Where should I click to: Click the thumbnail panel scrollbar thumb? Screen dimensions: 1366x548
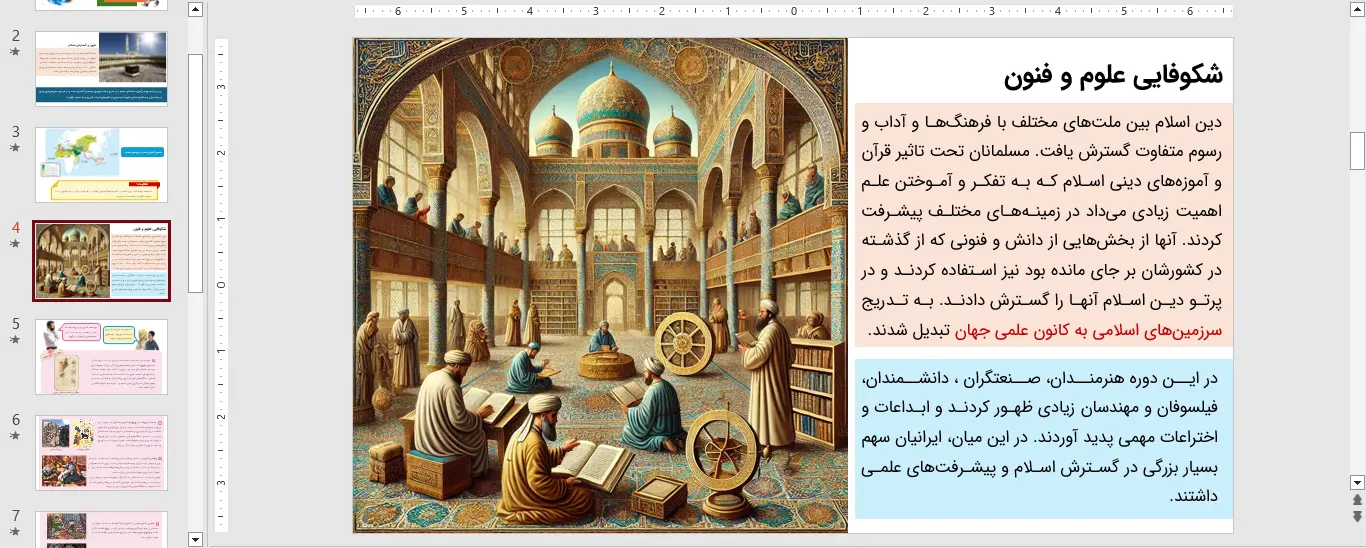tap(196, 170)
